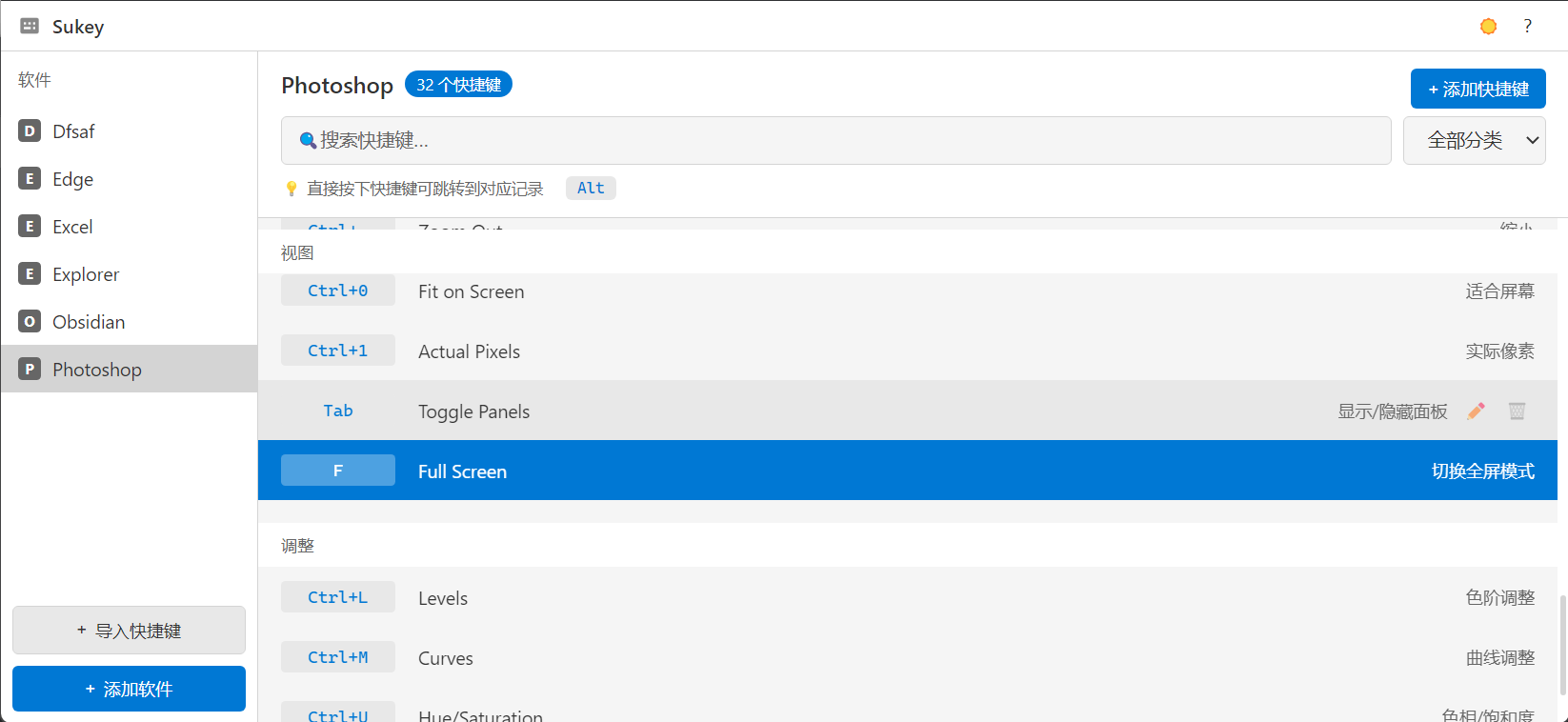Click the 适合屏幕 description text

pyautogui.click(x=1499, y=291)
